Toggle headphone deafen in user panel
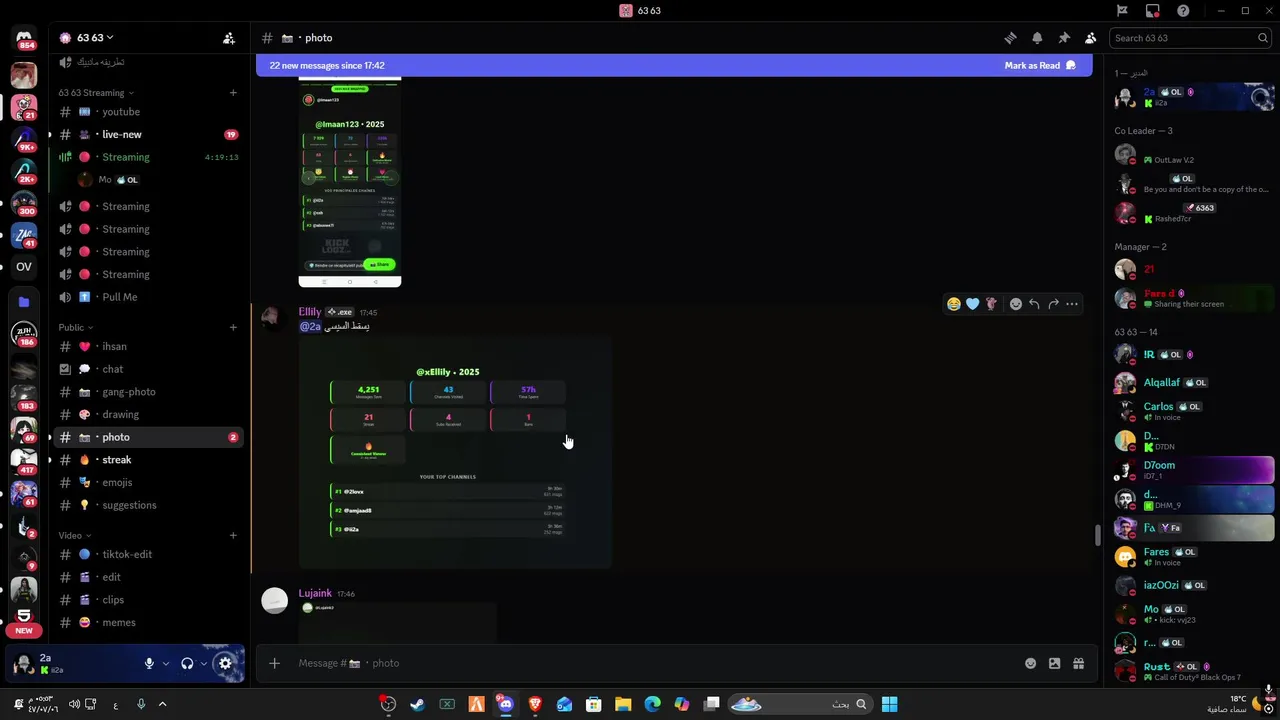The image size is (1280, 720). point(187,663)
